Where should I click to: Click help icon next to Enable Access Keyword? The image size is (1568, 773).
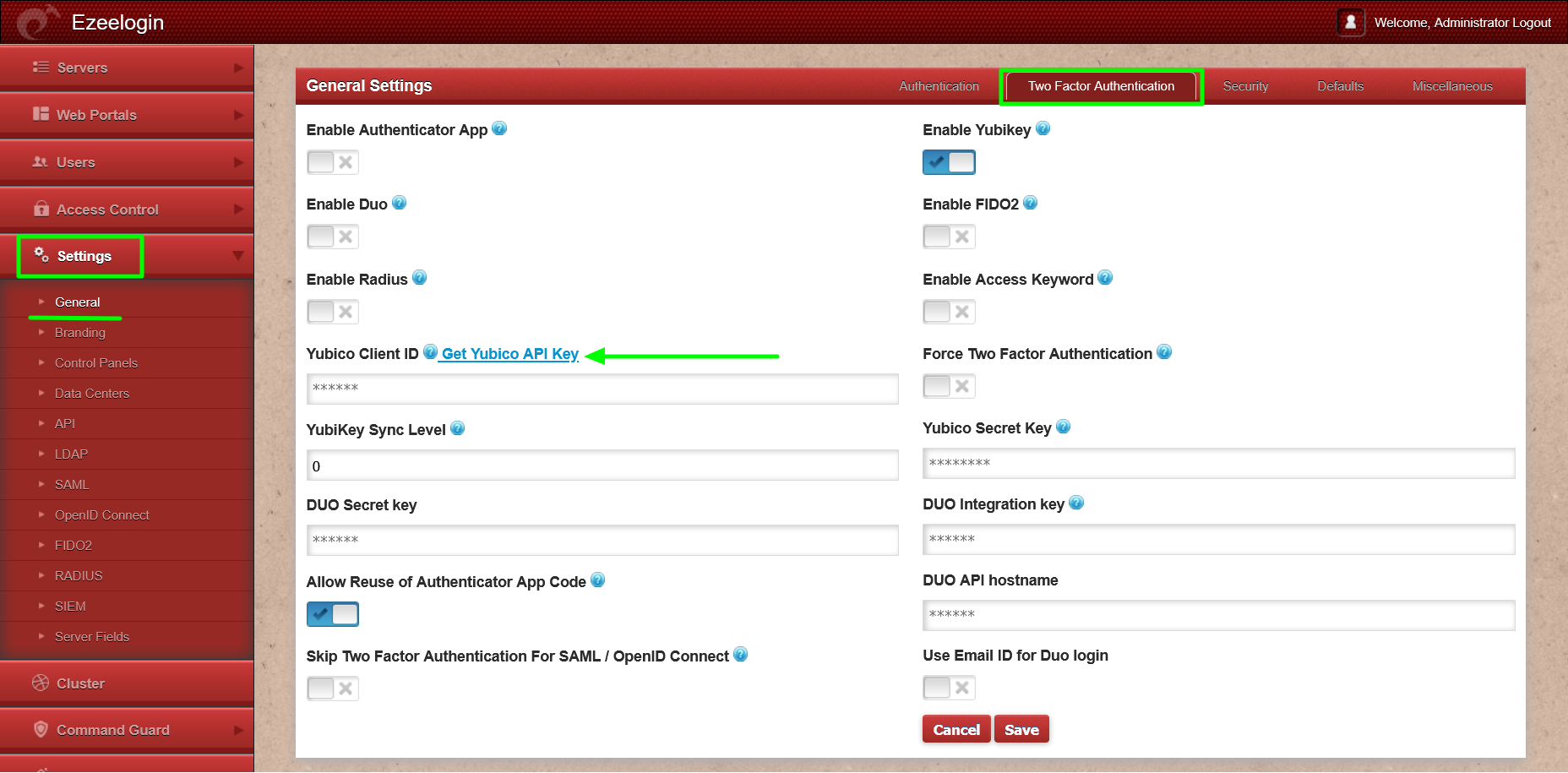click(x=1105, y=278)
